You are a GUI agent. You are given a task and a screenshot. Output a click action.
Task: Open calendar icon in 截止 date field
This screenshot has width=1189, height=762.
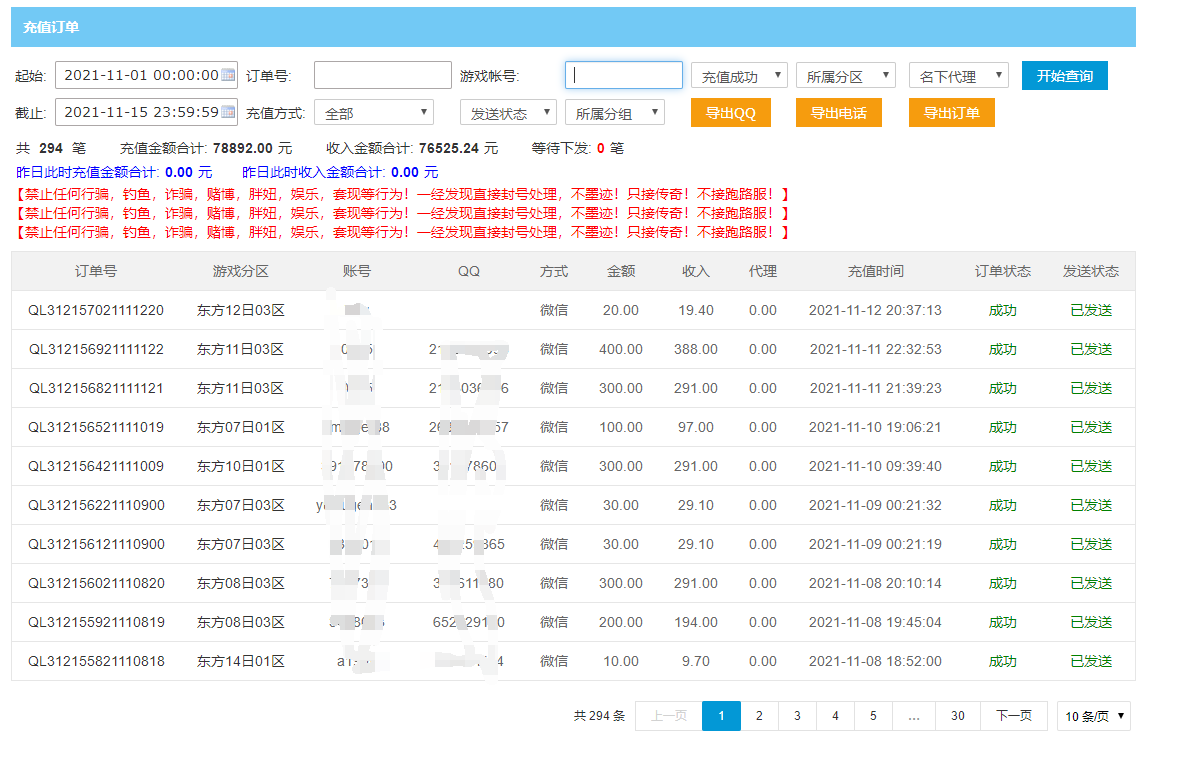point(228,112)
